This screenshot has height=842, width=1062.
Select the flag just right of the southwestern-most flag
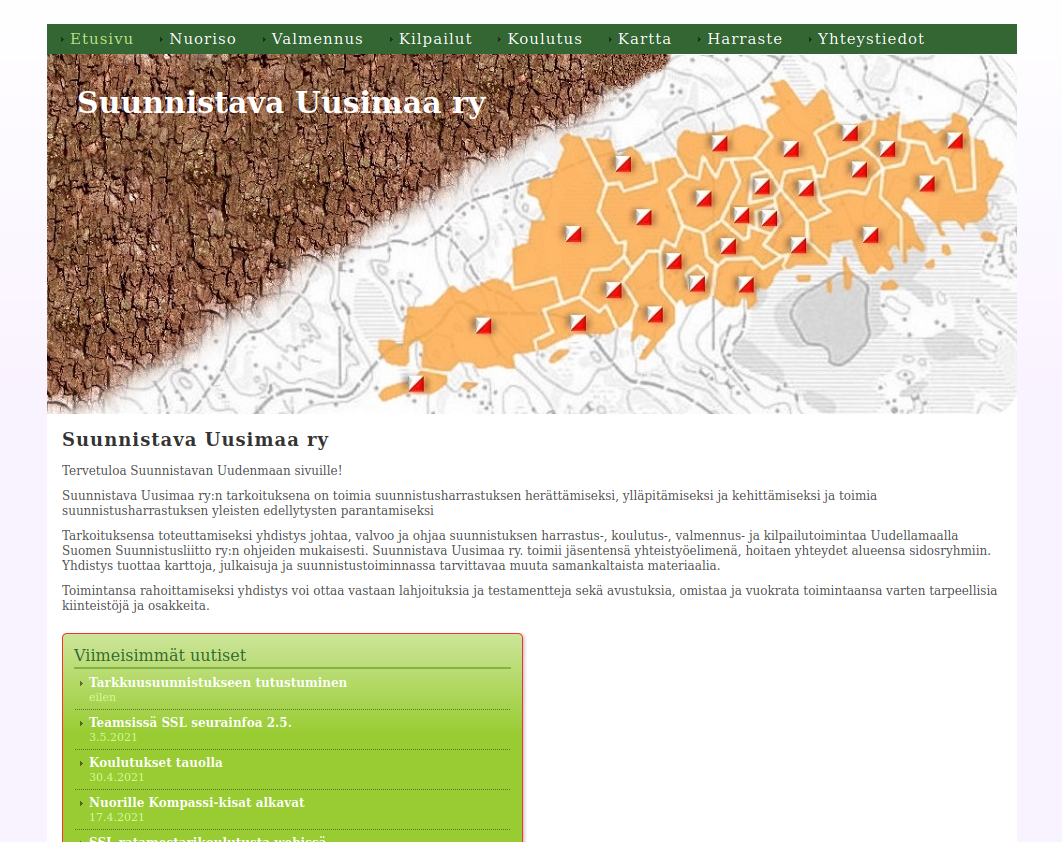tap(483, 325)
